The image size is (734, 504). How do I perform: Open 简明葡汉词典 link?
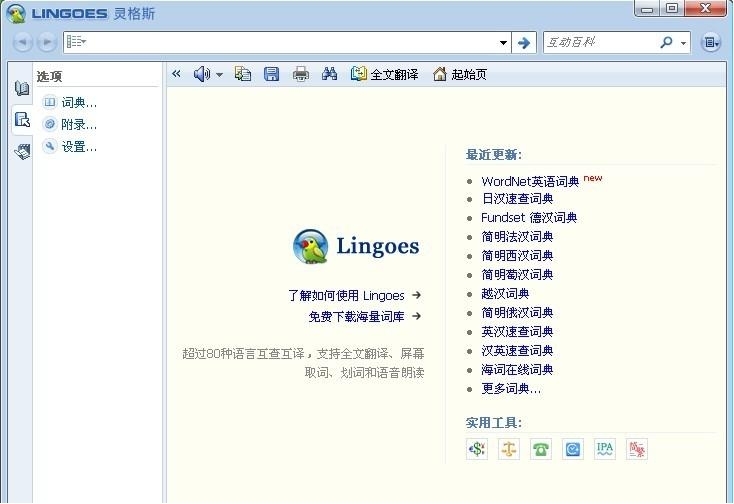tap(517, 275)
